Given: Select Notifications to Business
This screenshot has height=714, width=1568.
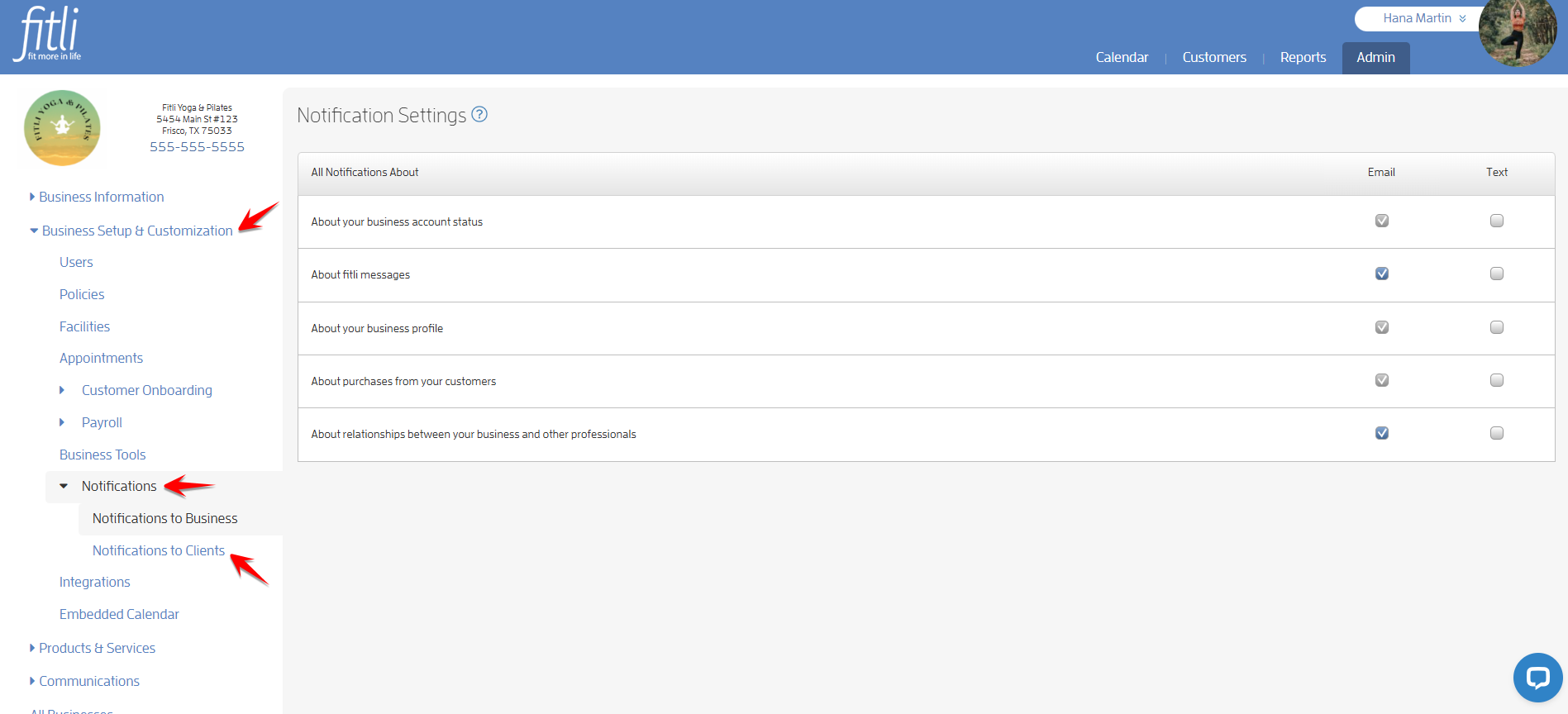Looking at the screenshot, I should pos(164,518).
